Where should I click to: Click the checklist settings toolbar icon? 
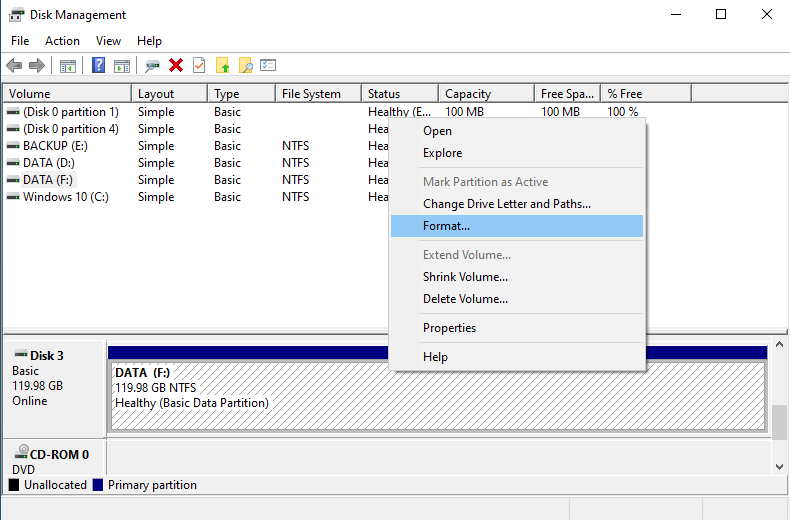(x=268, y=65)
